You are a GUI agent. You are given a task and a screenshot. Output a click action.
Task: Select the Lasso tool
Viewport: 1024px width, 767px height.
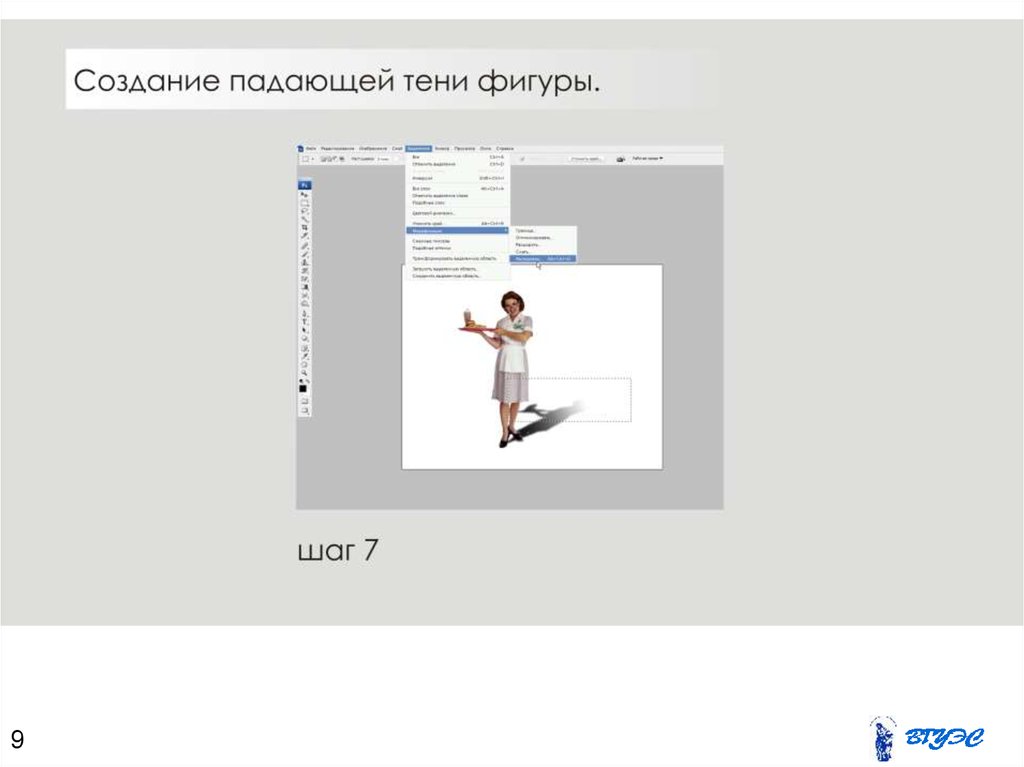click(304, 212)
